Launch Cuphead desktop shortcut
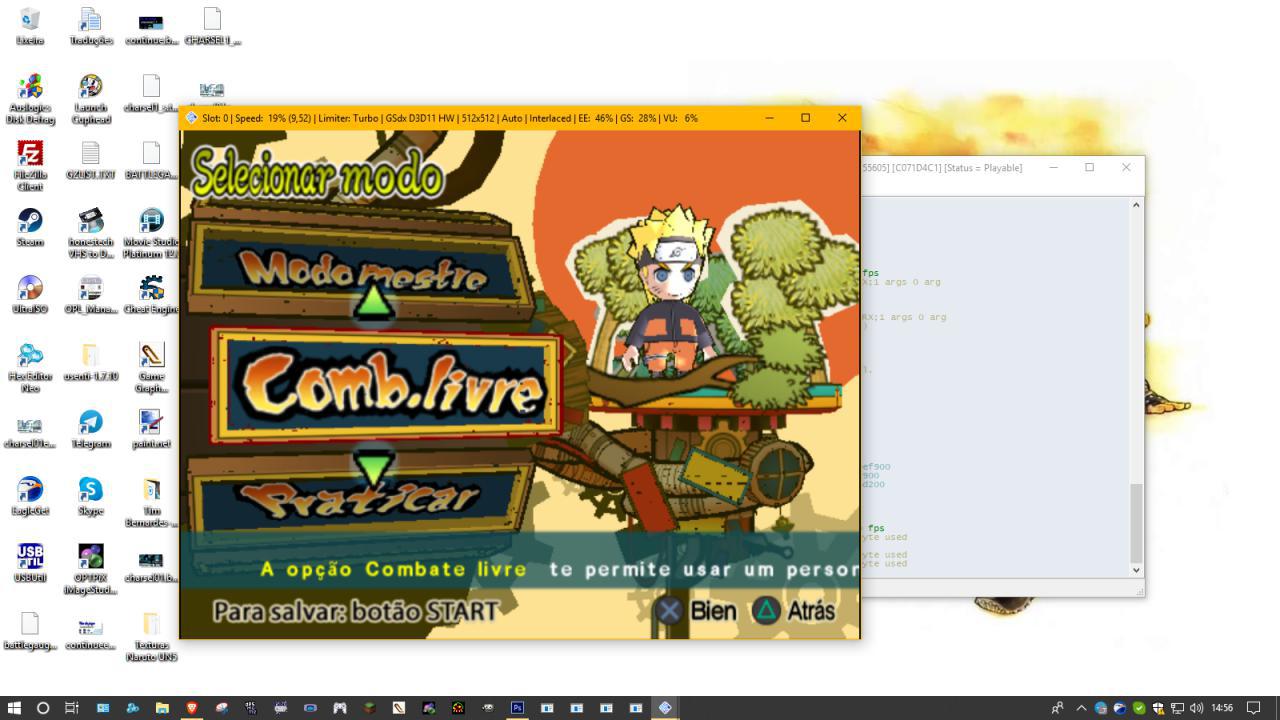The height and width of the screenshot is (720, 1280). click(91, 99)
